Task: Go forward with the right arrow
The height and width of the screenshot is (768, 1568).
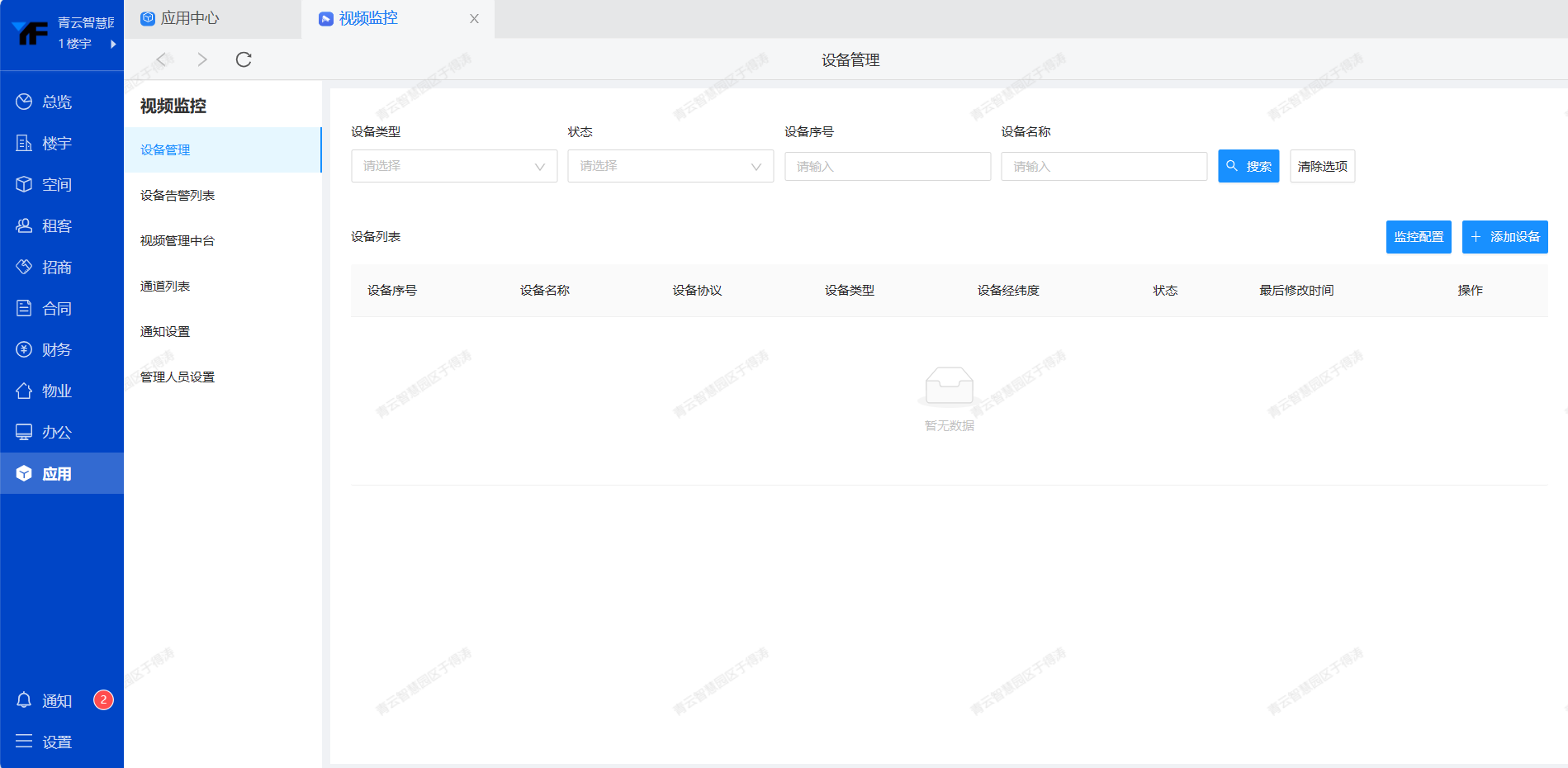Action: [x=202, y=59]
